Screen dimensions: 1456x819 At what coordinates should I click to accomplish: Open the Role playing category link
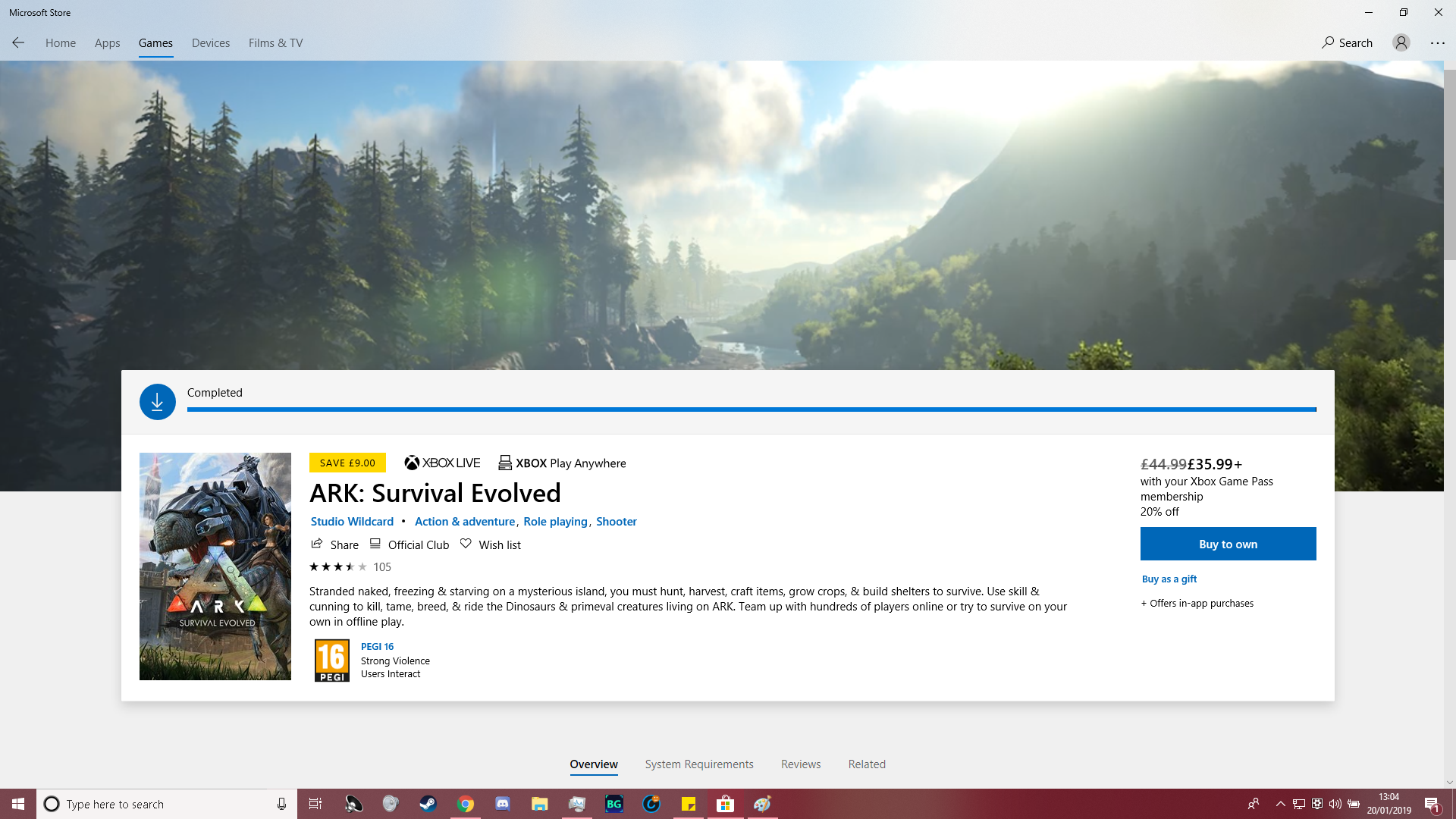click(555, 522)
